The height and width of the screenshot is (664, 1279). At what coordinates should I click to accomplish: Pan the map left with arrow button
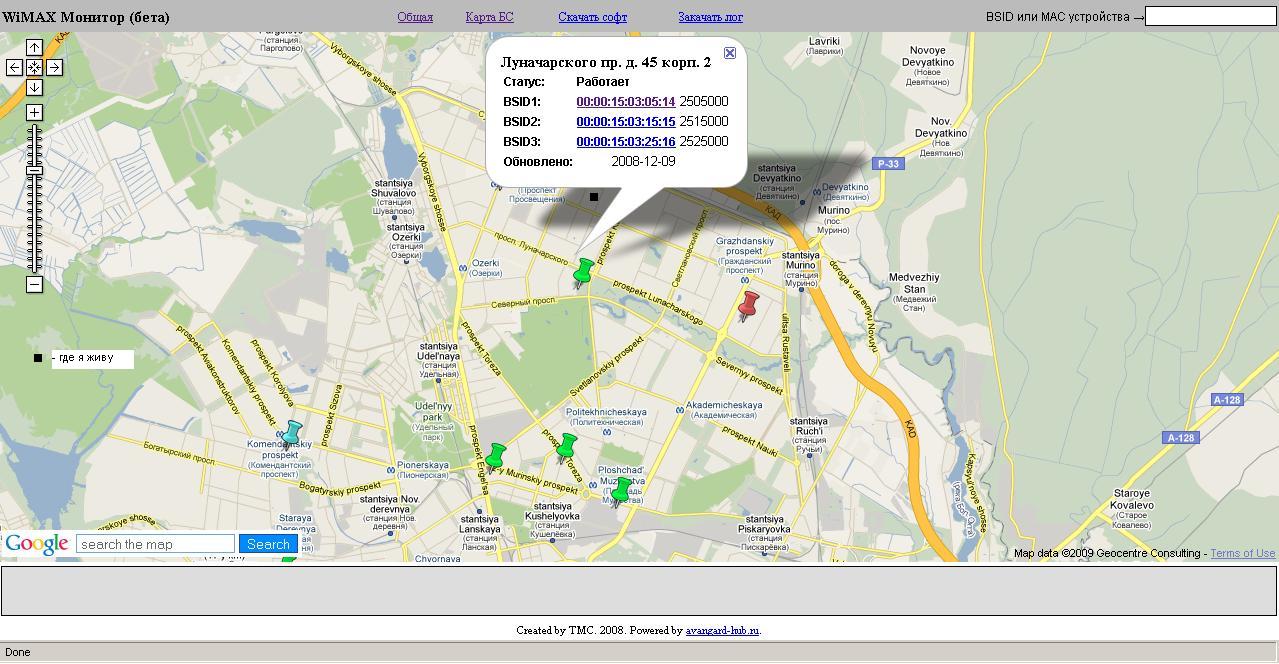pyautogui.click(x=14, y=67)
